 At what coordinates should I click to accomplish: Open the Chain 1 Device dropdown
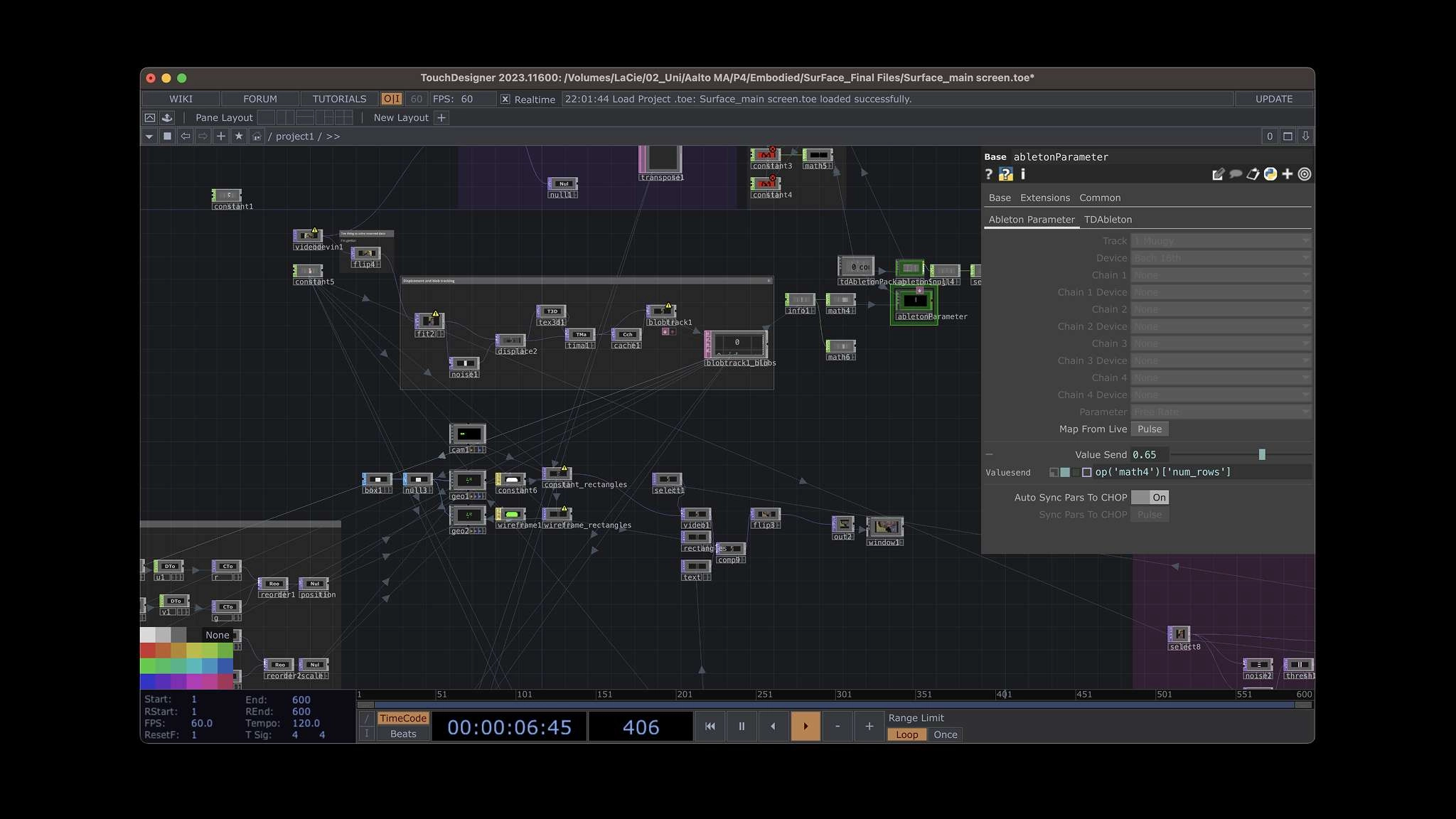point(1221,292)
